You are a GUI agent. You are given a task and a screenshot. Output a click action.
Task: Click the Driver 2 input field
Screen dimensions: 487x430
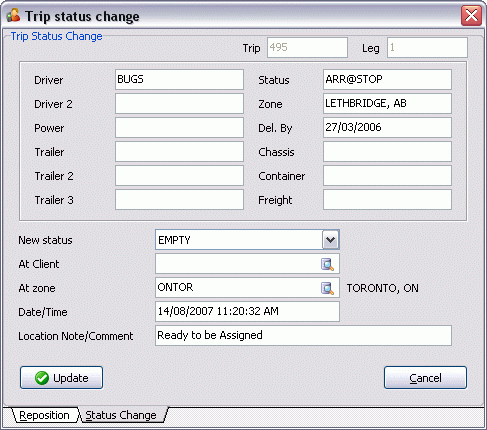click(x=179, y=103)
